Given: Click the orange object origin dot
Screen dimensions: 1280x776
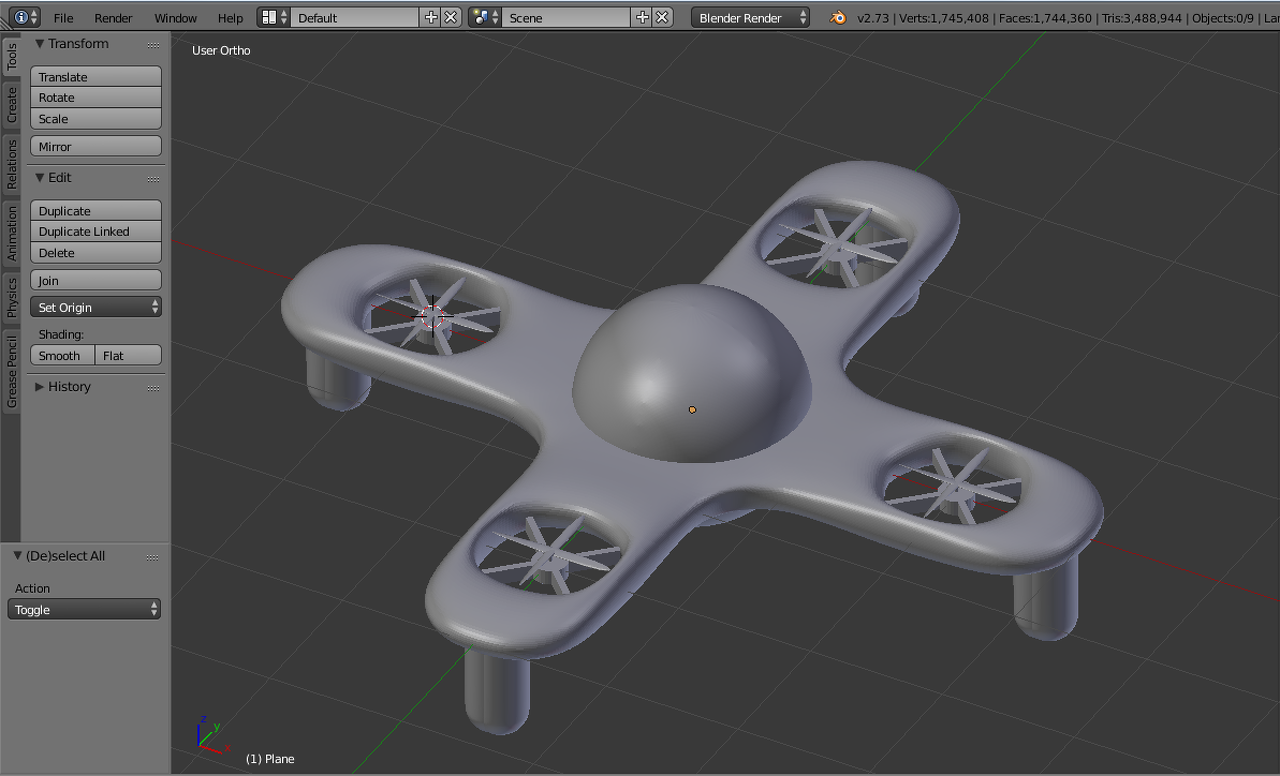Looking at the screenshot, I should [692, 409].
